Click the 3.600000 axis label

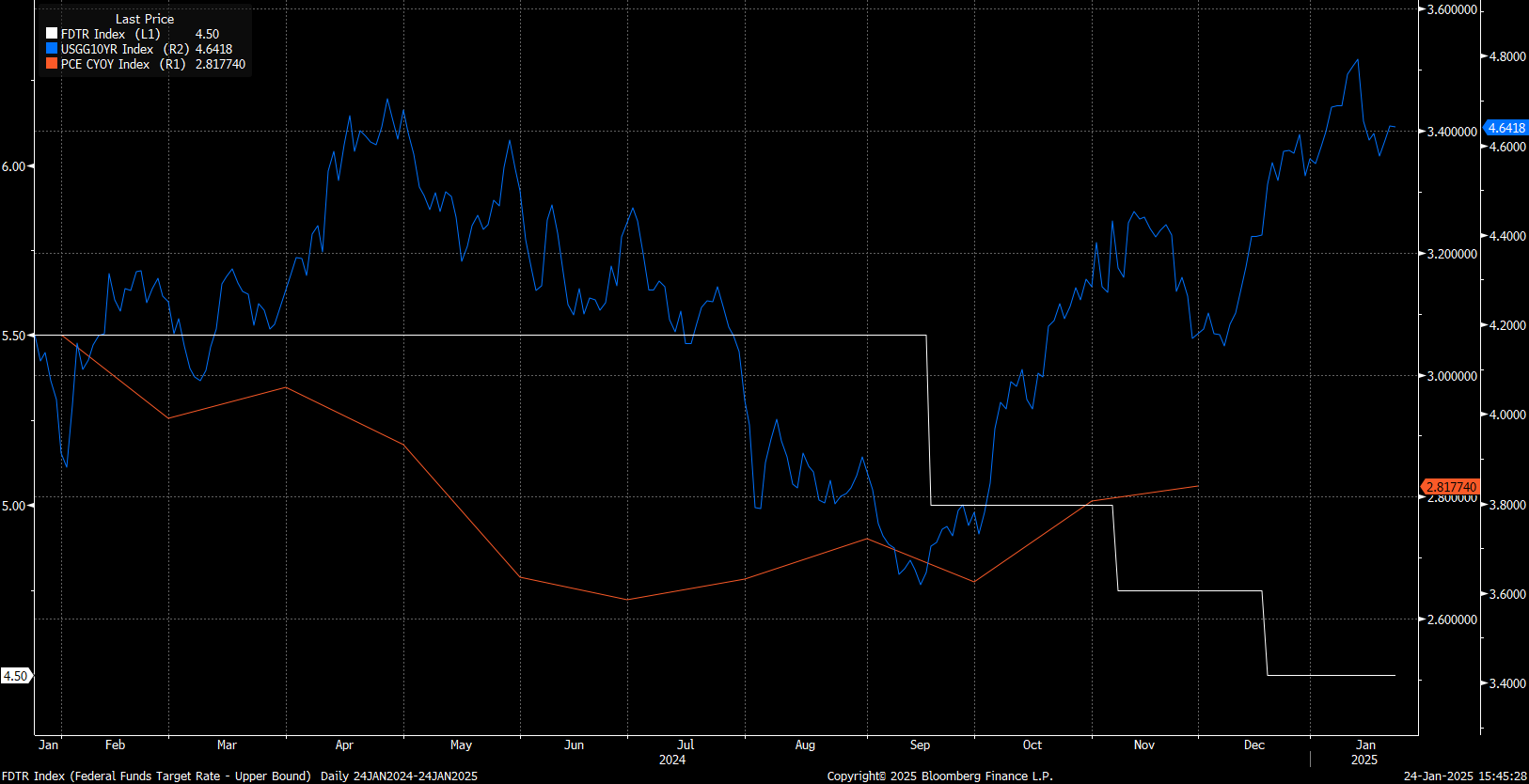1452,9
